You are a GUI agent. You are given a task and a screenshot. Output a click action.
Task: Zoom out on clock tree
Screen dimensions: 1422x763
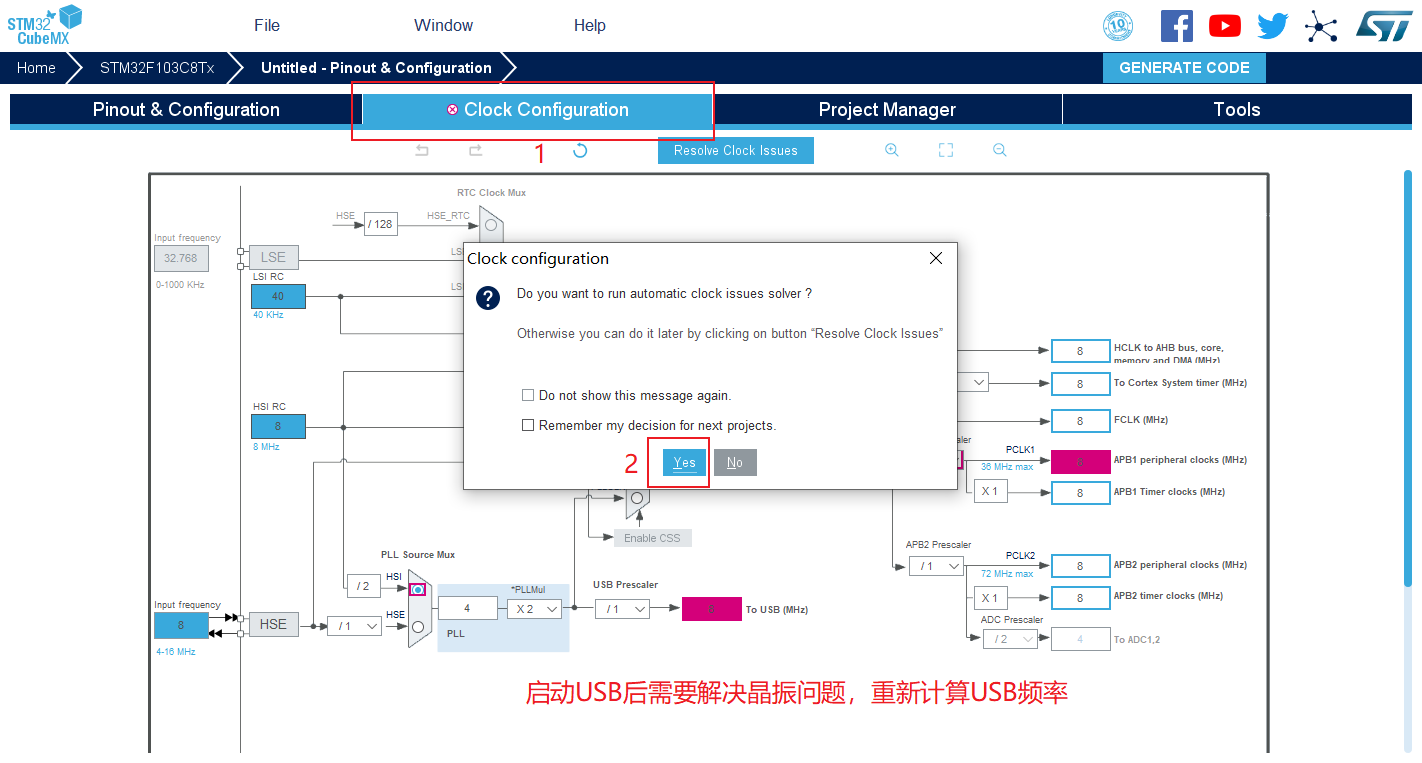click(999, 150)
